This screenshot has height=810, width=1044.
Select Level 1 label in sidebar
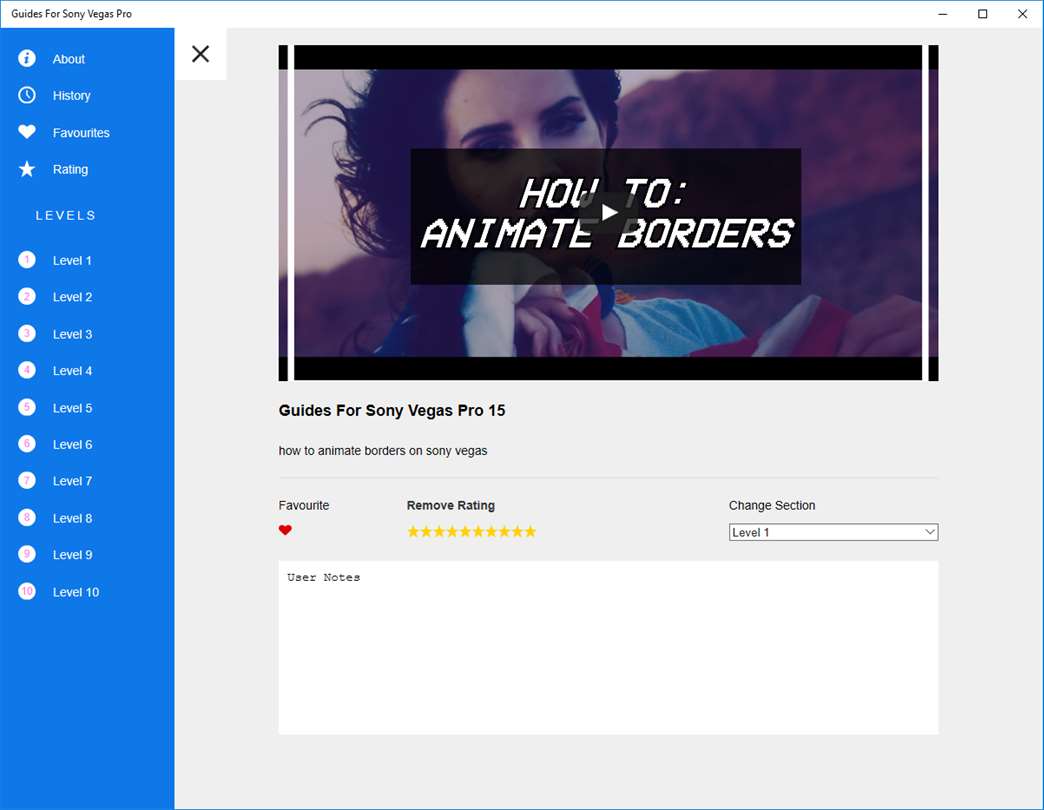coord(72,261)
